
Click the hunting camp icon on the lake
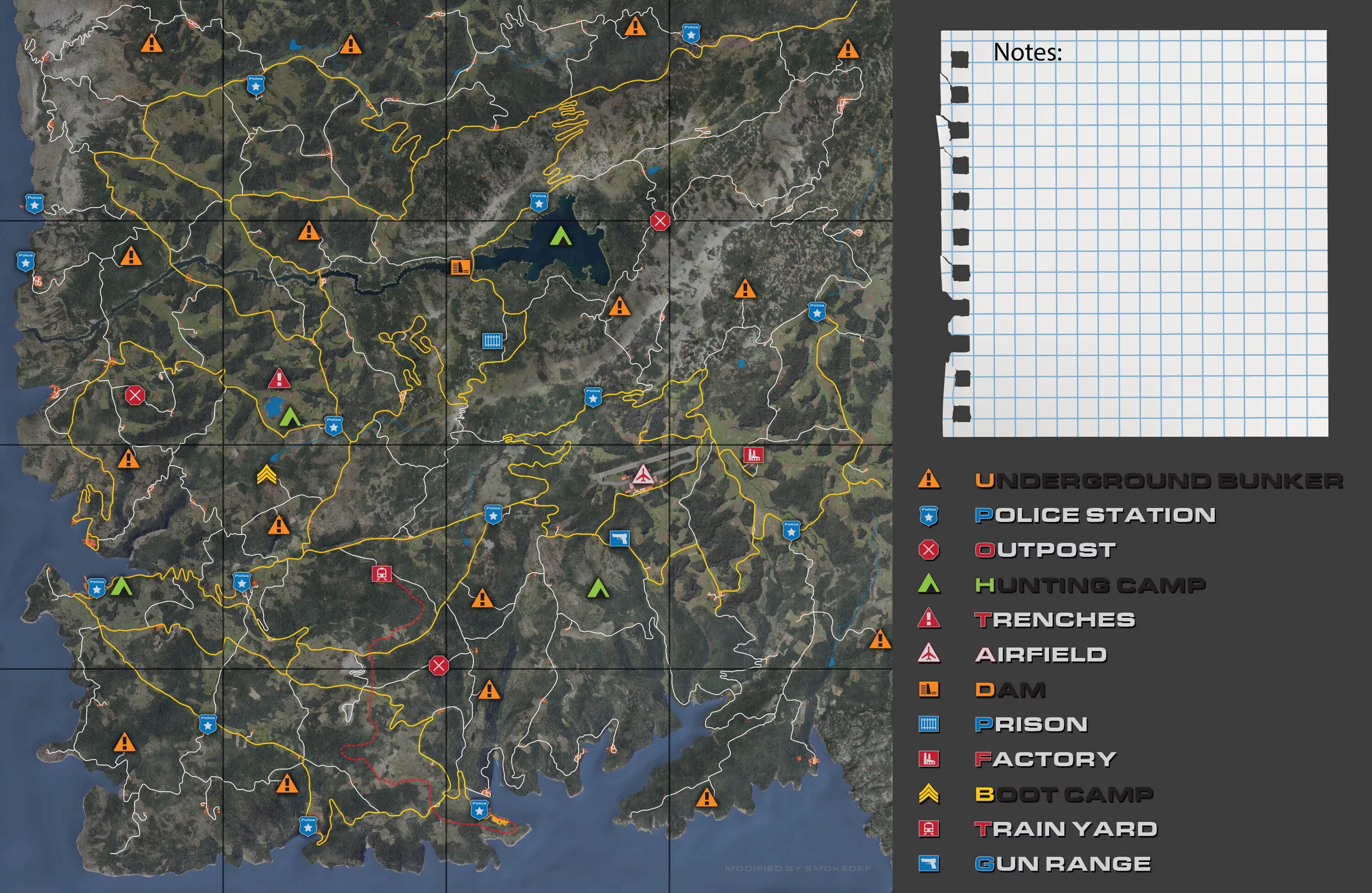click(560, 236)
